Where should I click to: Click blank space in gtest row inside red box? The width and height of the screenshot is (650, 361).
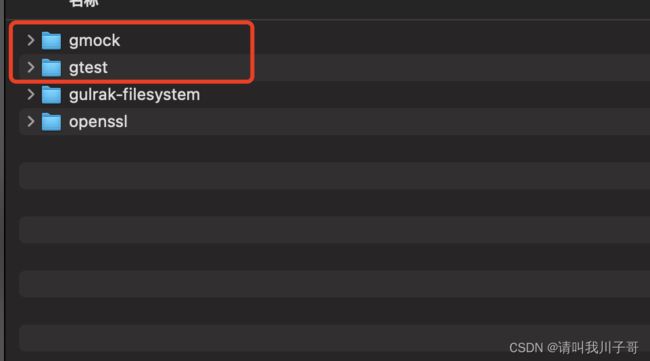pyautogui.click(x=178, y=68)
